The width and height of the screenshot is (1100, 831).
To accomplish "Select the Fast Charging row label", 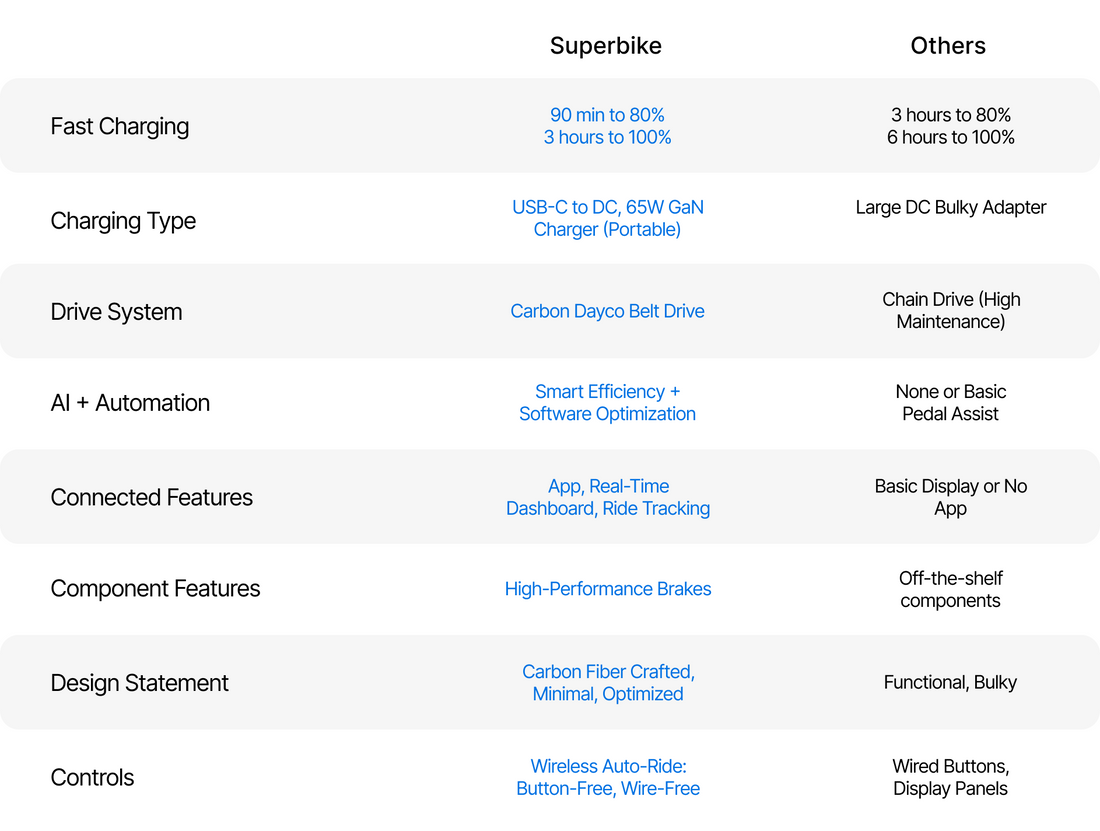I will click(x=120, y=126).
